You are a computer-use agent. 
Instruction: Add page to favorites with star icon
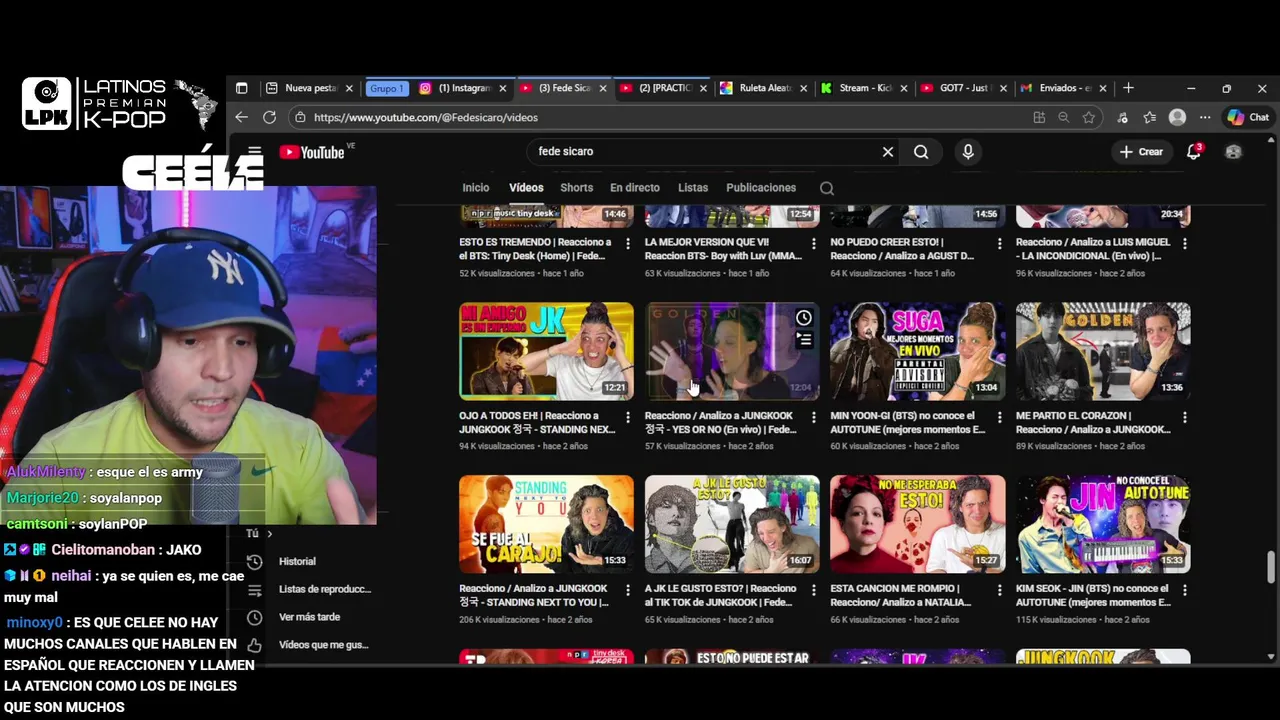[x=1089, y=117]
